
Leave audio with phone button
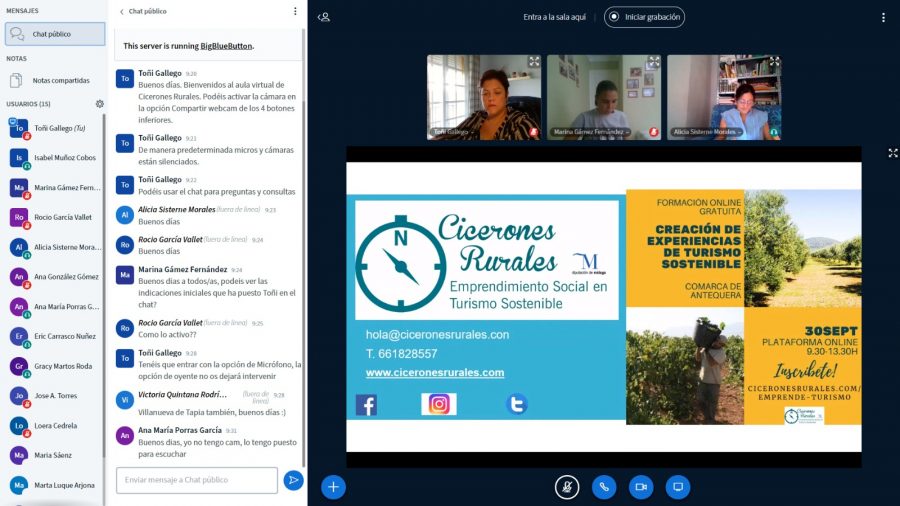[x=604, y=487]
